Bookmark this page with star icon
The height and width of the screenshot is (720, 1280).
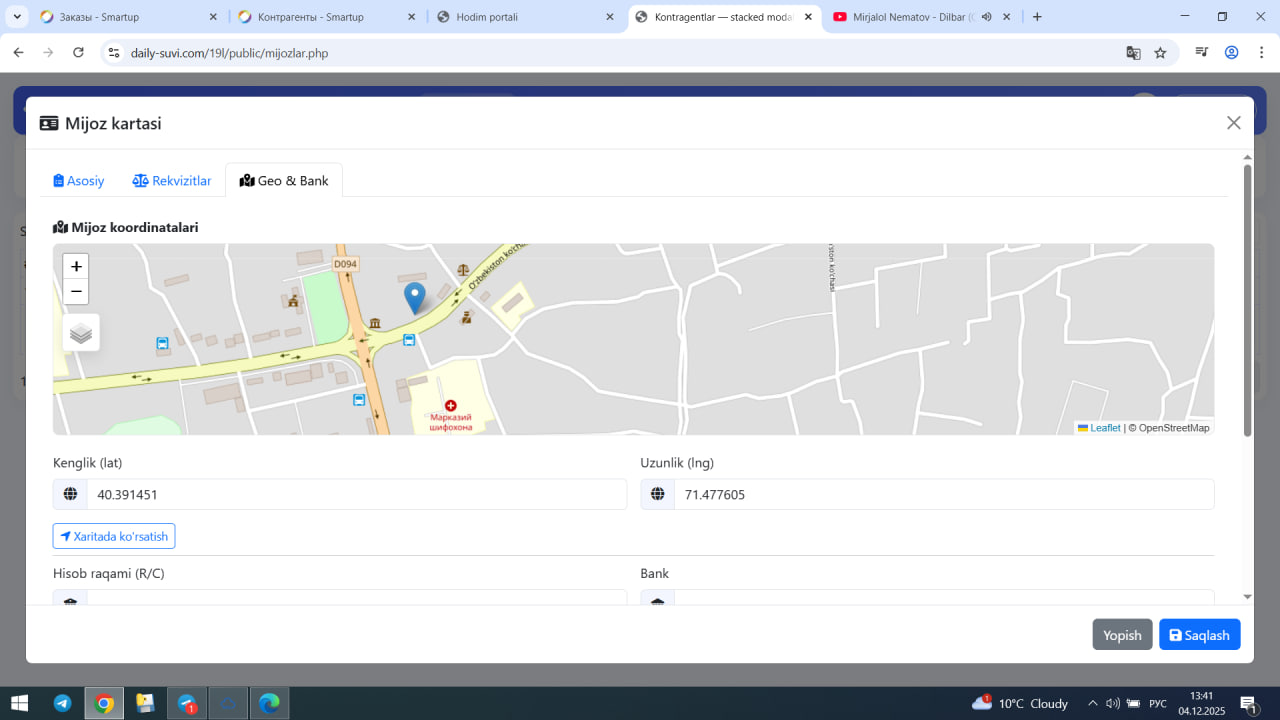coord(1160,53)
